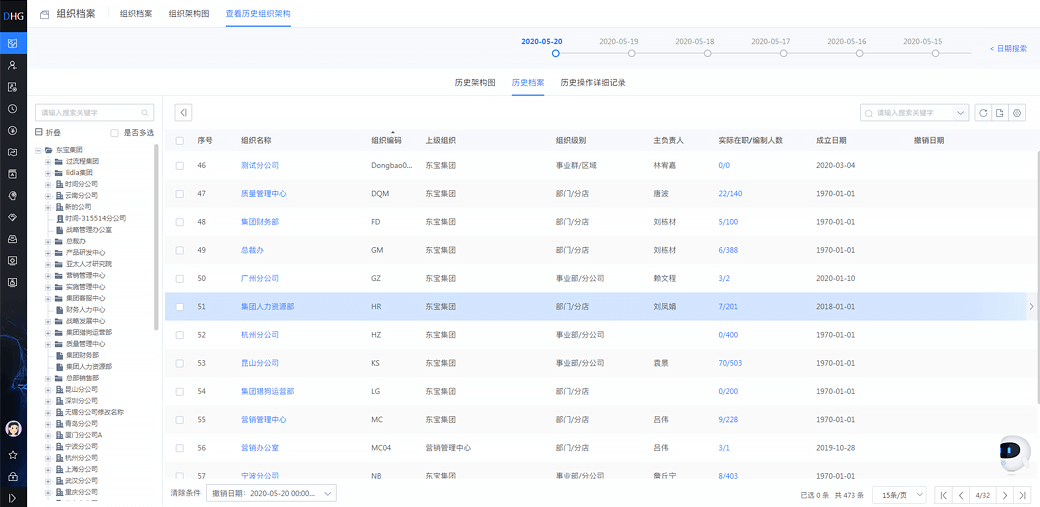Open the 撤销日期 filter dropdown
The width and height of the screenshot is (1040, 507).
coord(271,494)
